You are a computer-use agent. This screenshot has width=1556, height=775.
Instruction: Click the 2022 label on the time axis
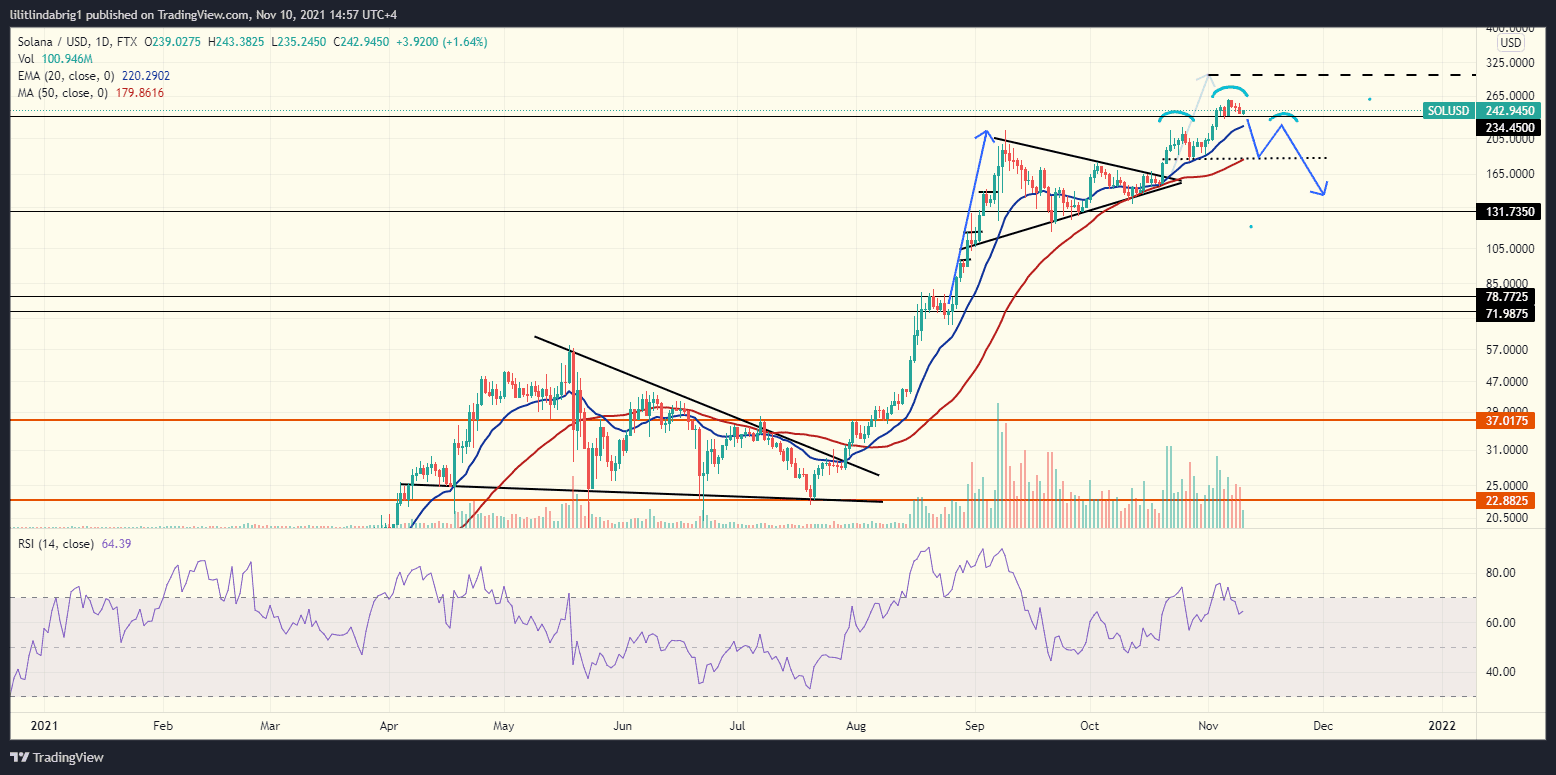1441,726
